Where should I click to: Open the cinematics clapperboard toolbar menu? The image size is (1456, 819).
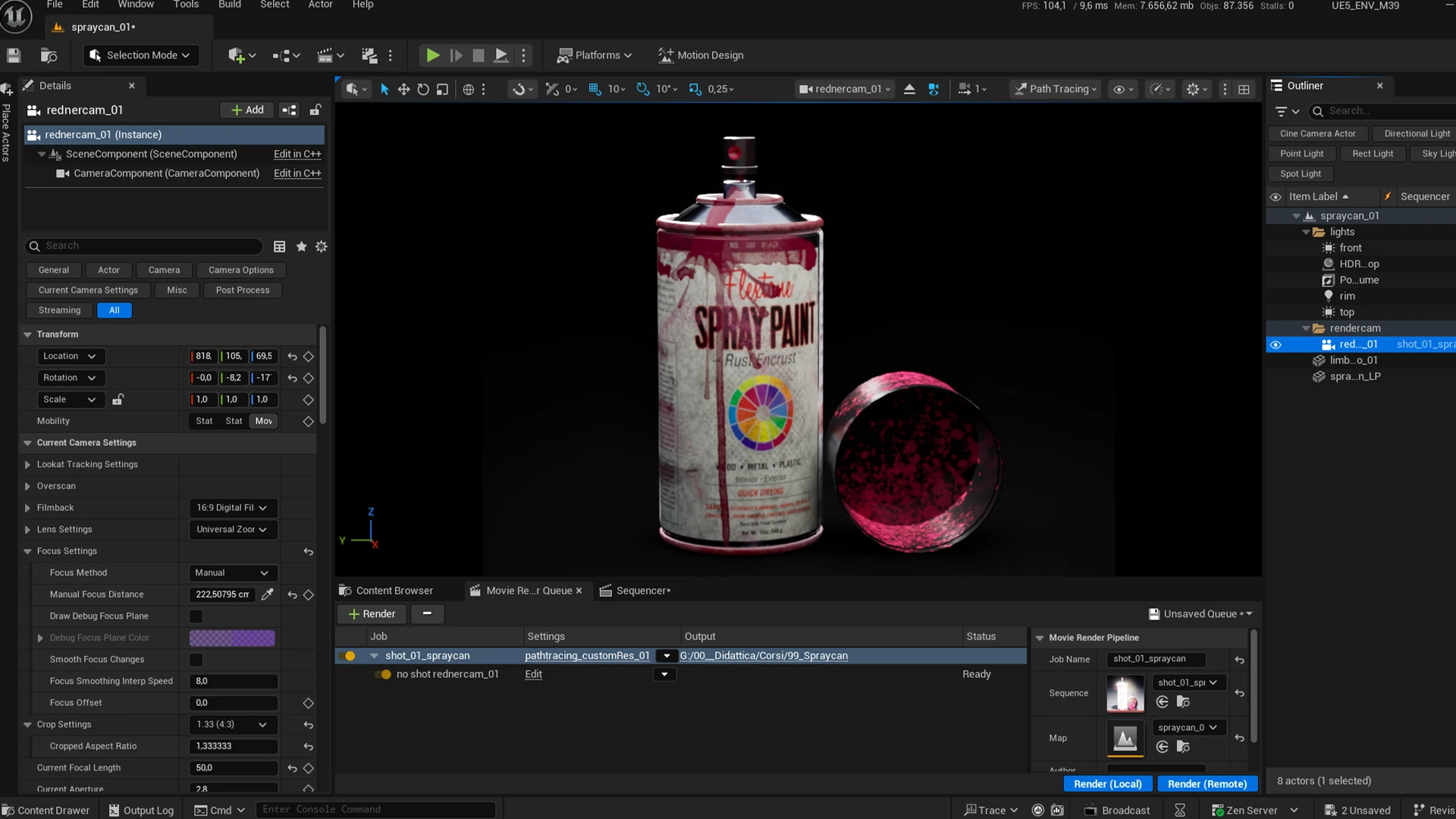pos(331,55)
